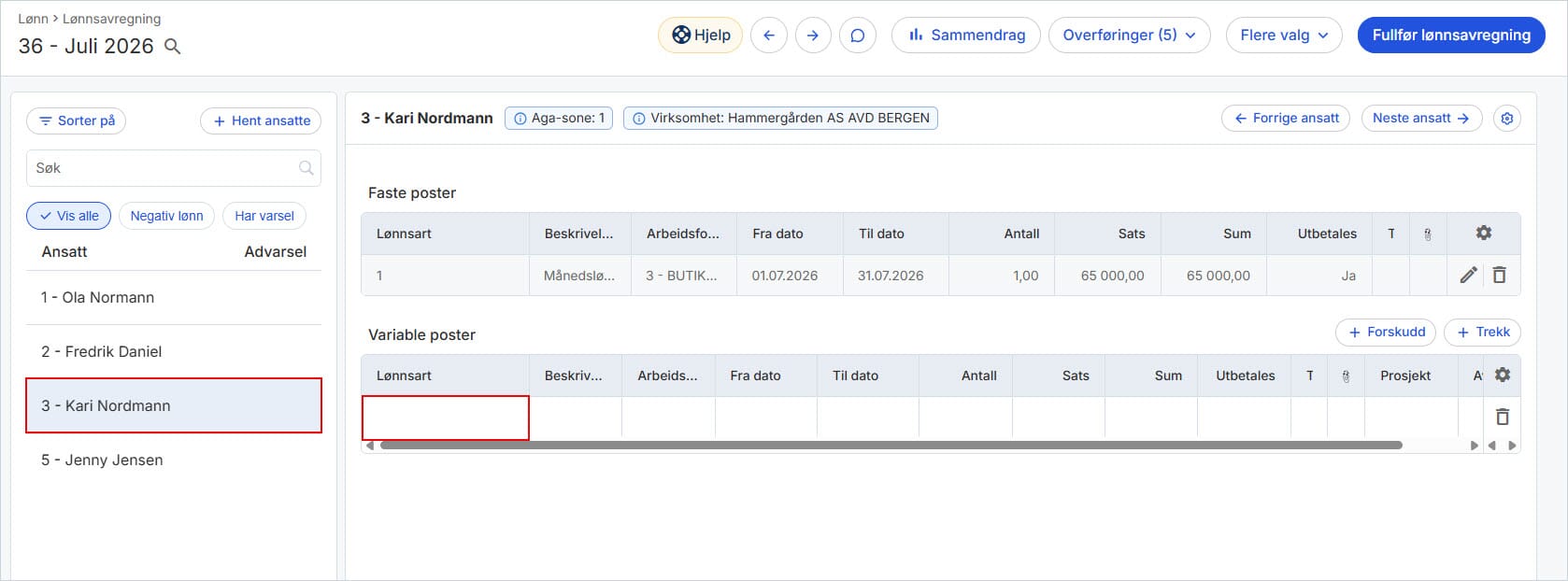This screenshot has height=581, width=1568.
Task: Expand the Overføringer (5) dropdown
Action: 1130,35
